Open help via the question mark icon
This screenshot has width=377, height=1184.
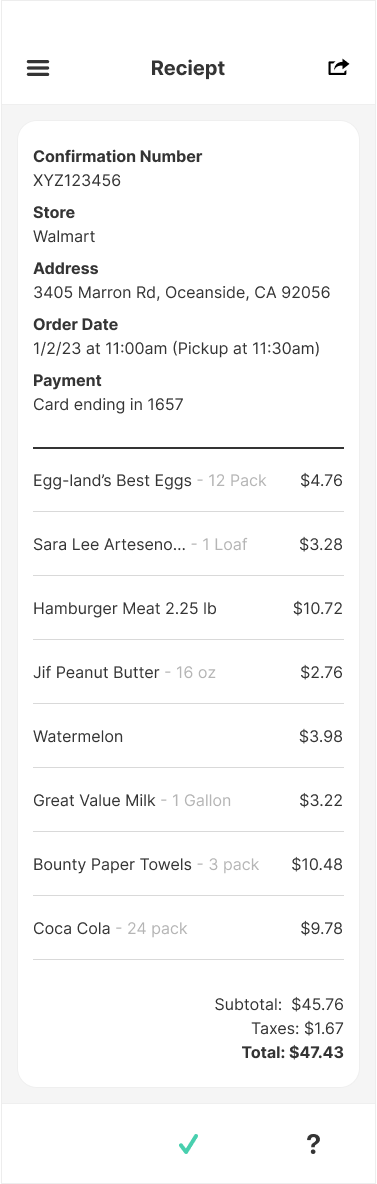[x=314, y=1144]
